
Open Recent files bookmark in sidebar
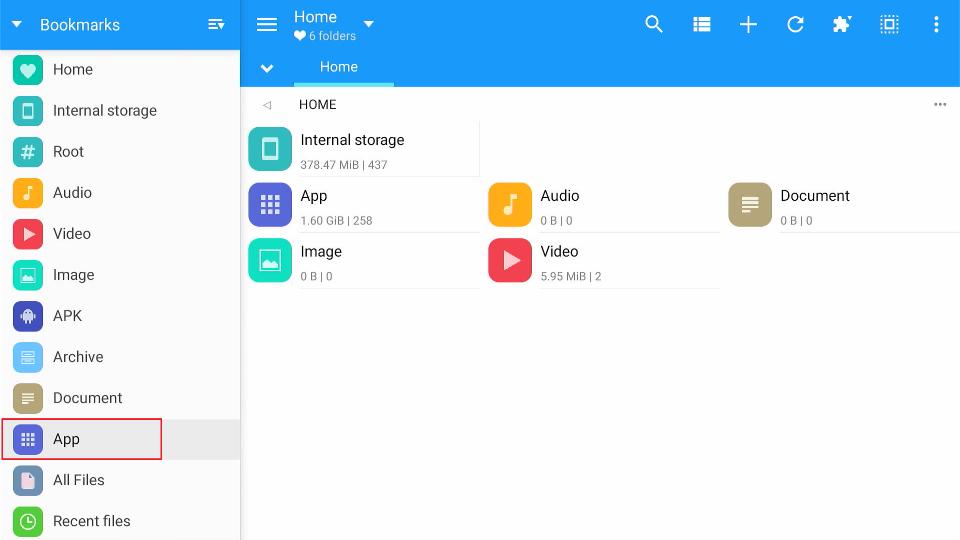[120, 521]
